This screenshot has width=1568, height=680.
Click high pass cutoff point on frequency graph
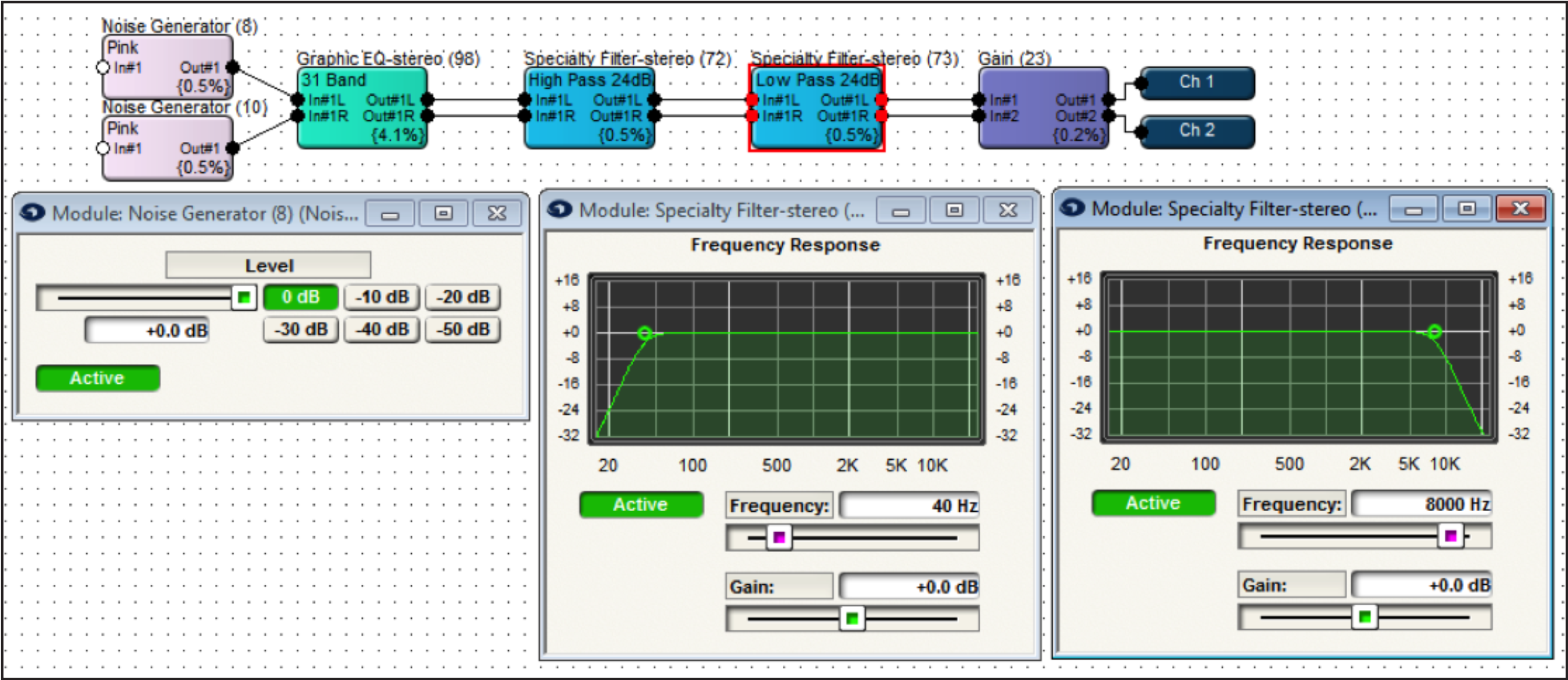(x=645, y=333)
